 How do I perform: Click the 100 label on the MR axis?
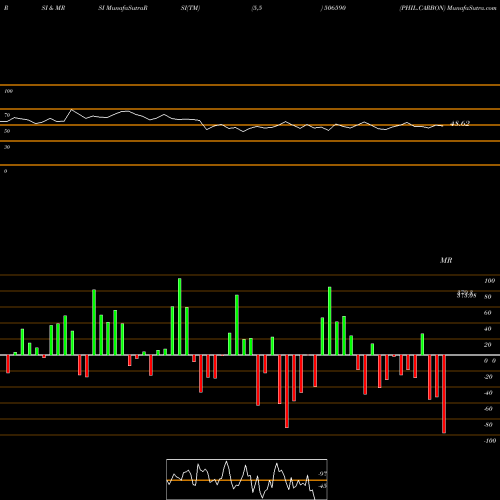click(x=489, y=281)
